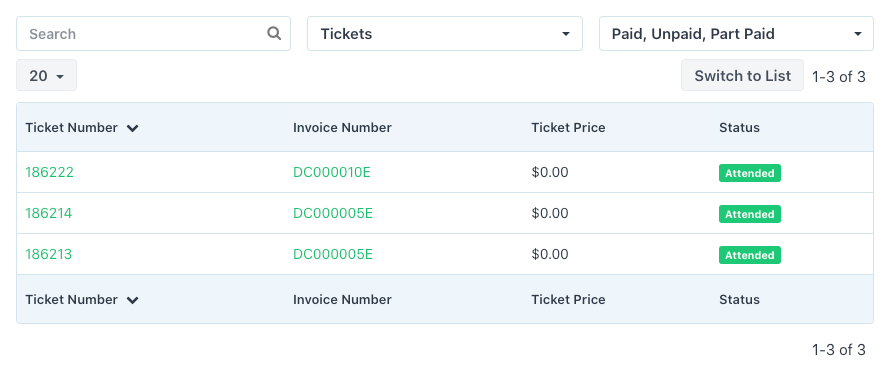This screenshot has height=372, width=888.
Task: Click the magnifying glass search icon
Action: tap(274, 33)
